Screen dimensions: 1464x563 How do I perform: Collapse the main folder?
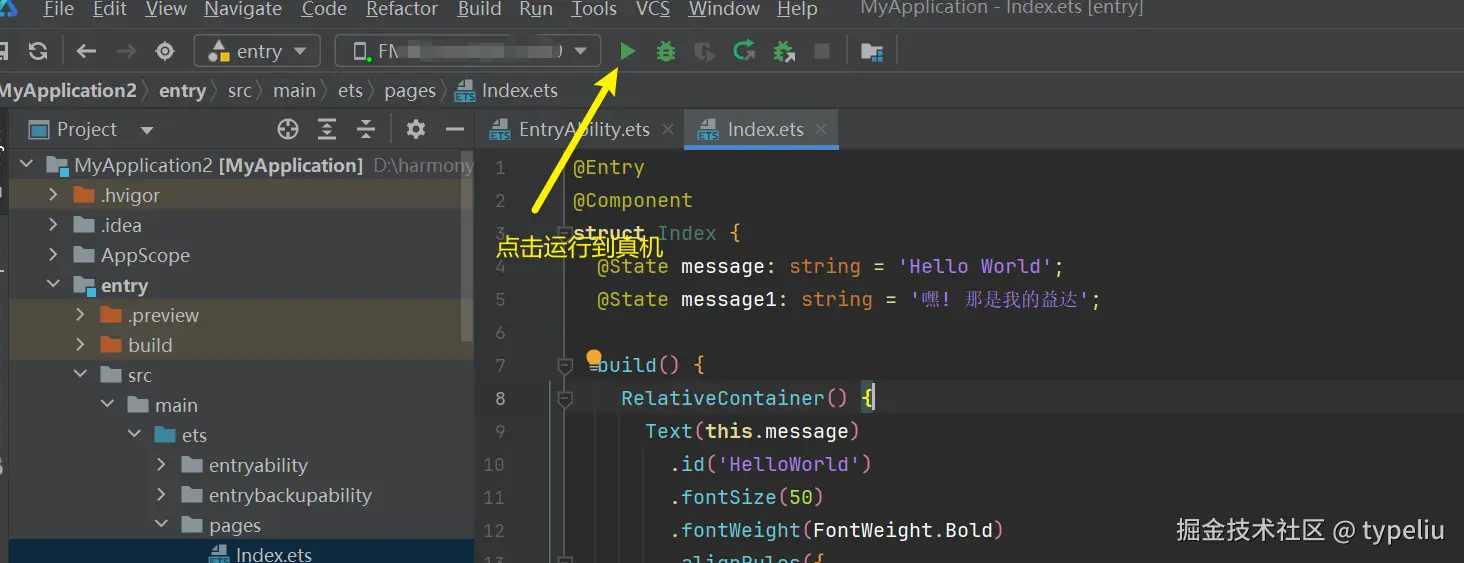107,405
